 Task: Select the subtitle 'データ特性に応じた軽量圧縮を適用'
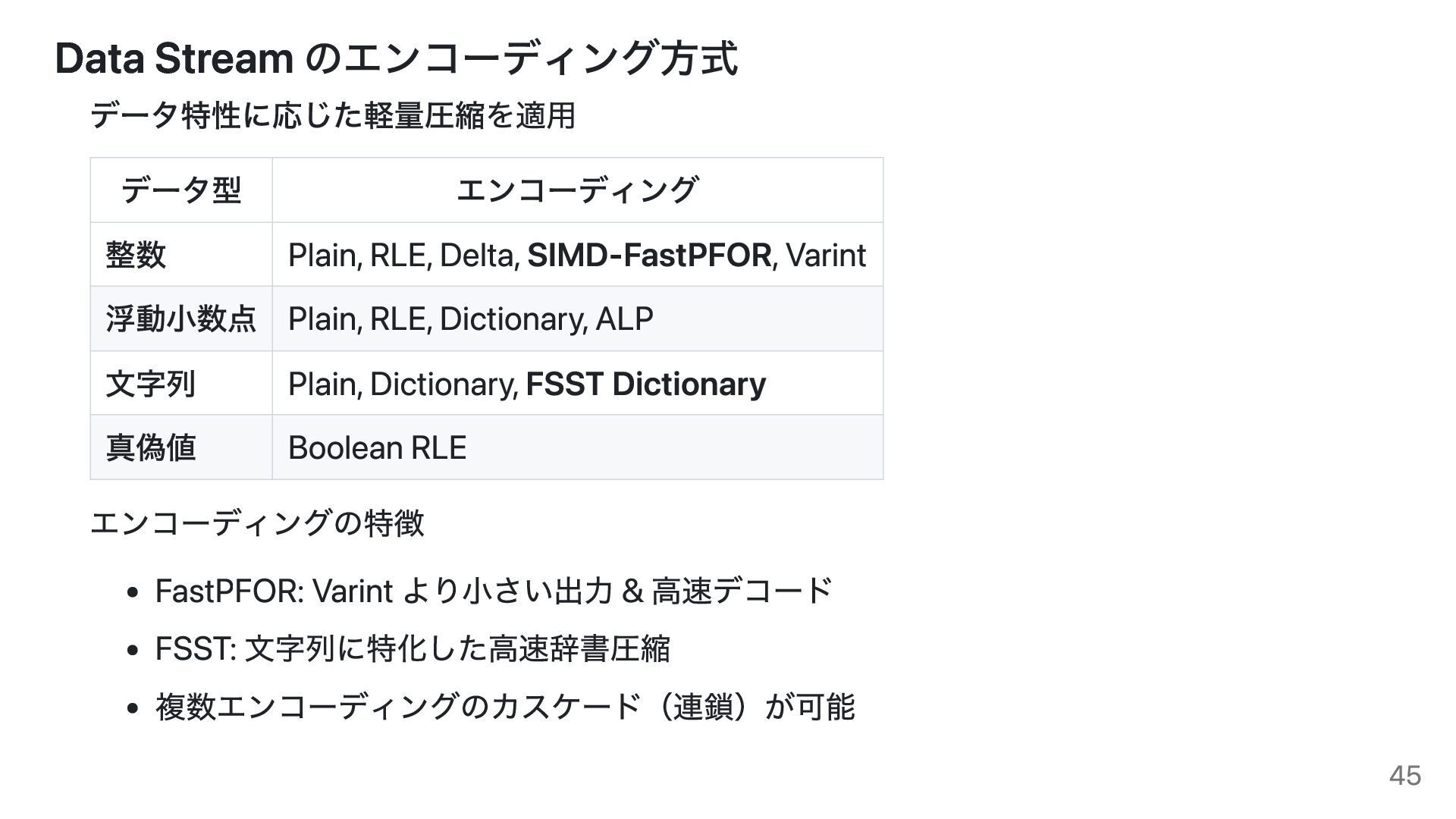(x=332, y=116)
